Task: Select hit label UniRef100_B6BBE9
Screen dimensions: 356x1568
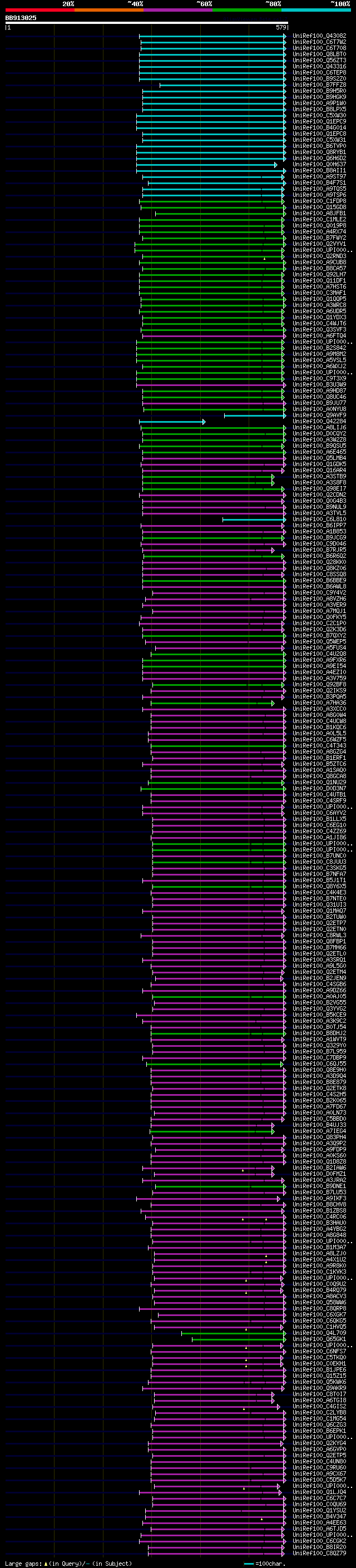Action: click(319, 581)
